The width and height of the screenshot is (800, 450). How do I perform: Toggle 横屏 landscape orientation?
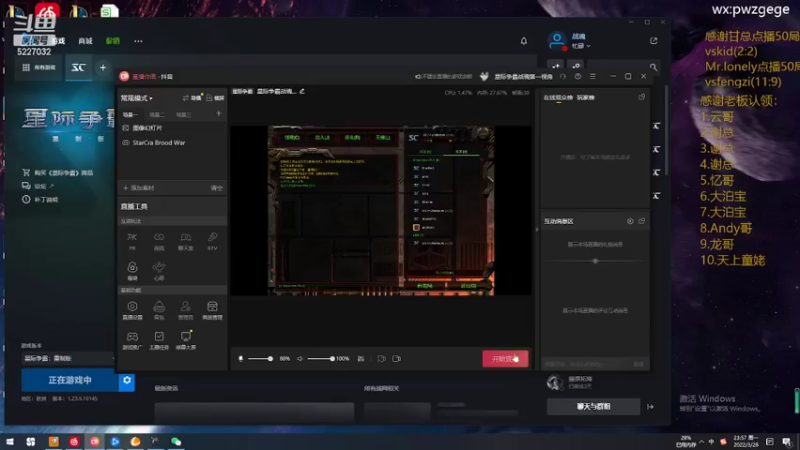coord(215,98)
